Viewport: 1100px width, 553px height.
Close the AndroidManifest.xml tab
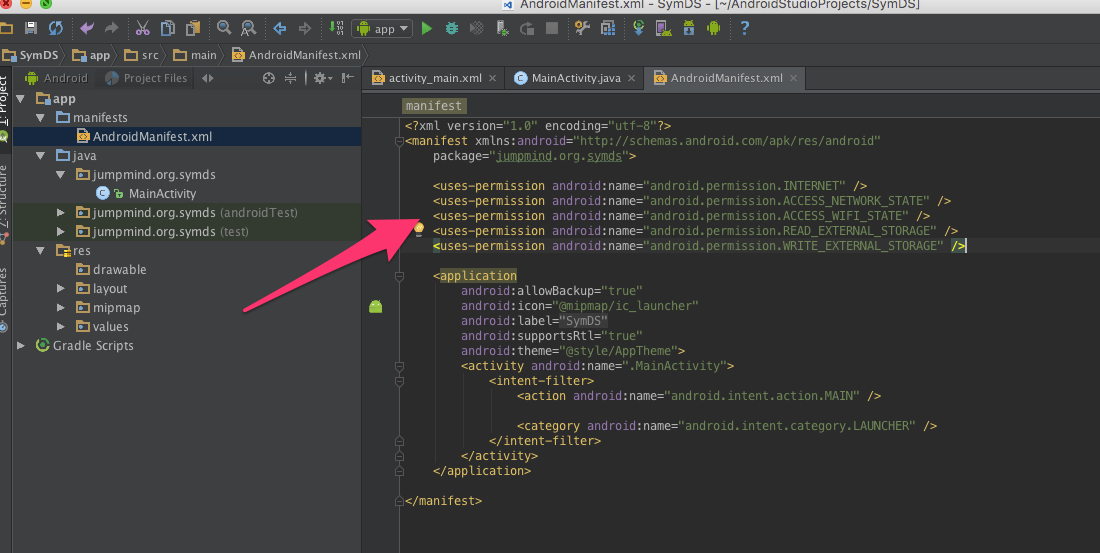tap(793, 78)
